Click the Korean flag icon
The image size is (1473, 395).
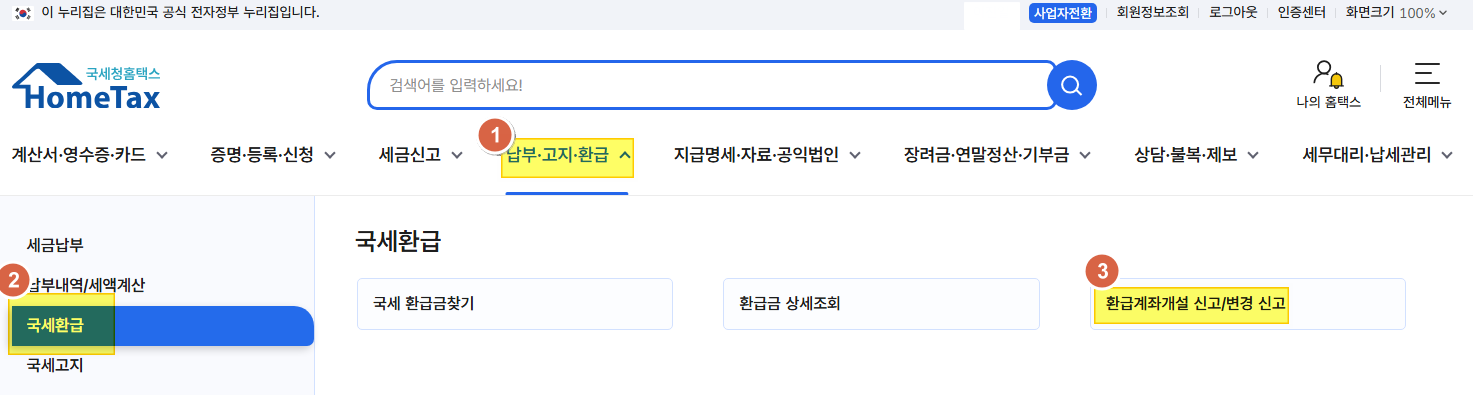click(20, 13)
